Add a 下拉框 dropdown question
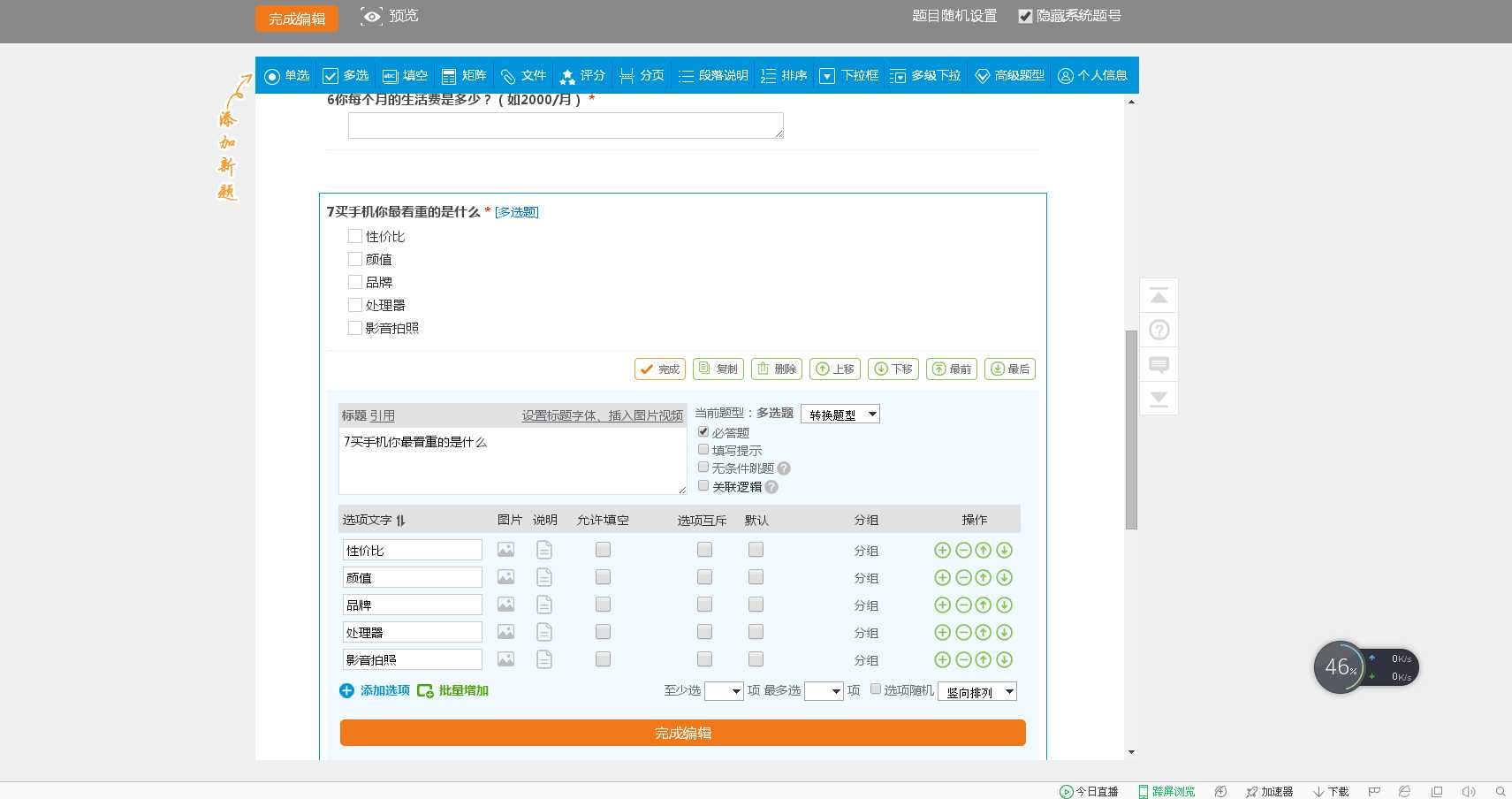 point(849,76)
